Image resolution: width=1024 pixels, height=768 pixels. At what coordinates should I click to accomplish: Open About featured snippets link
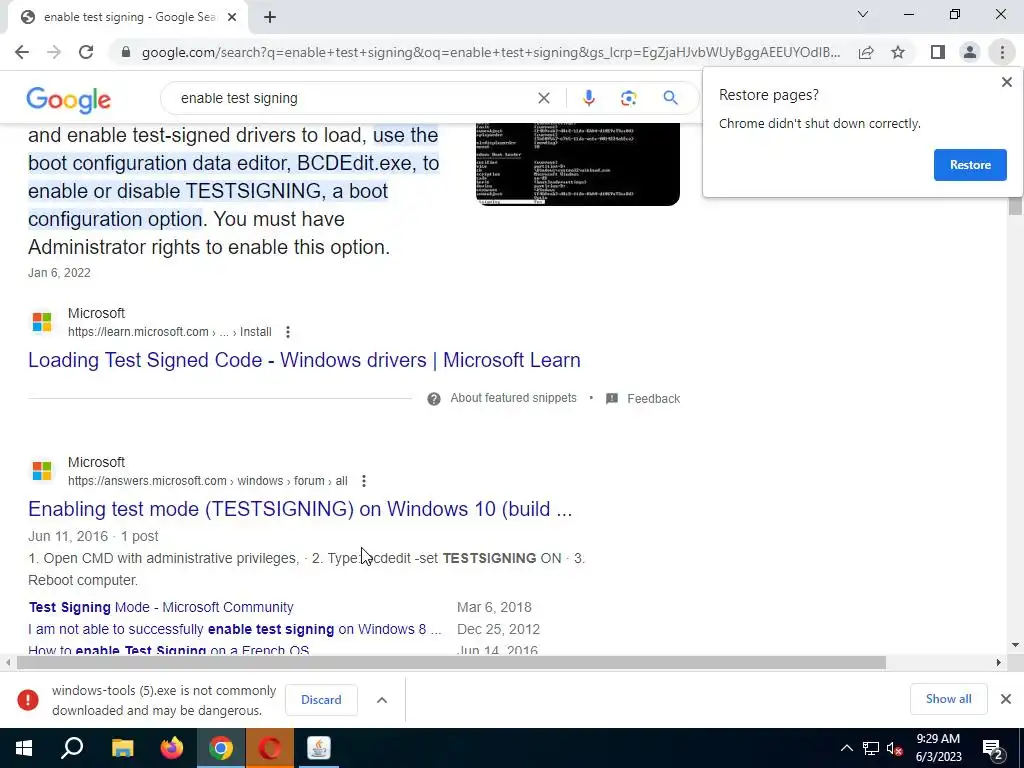pos(513,398)
